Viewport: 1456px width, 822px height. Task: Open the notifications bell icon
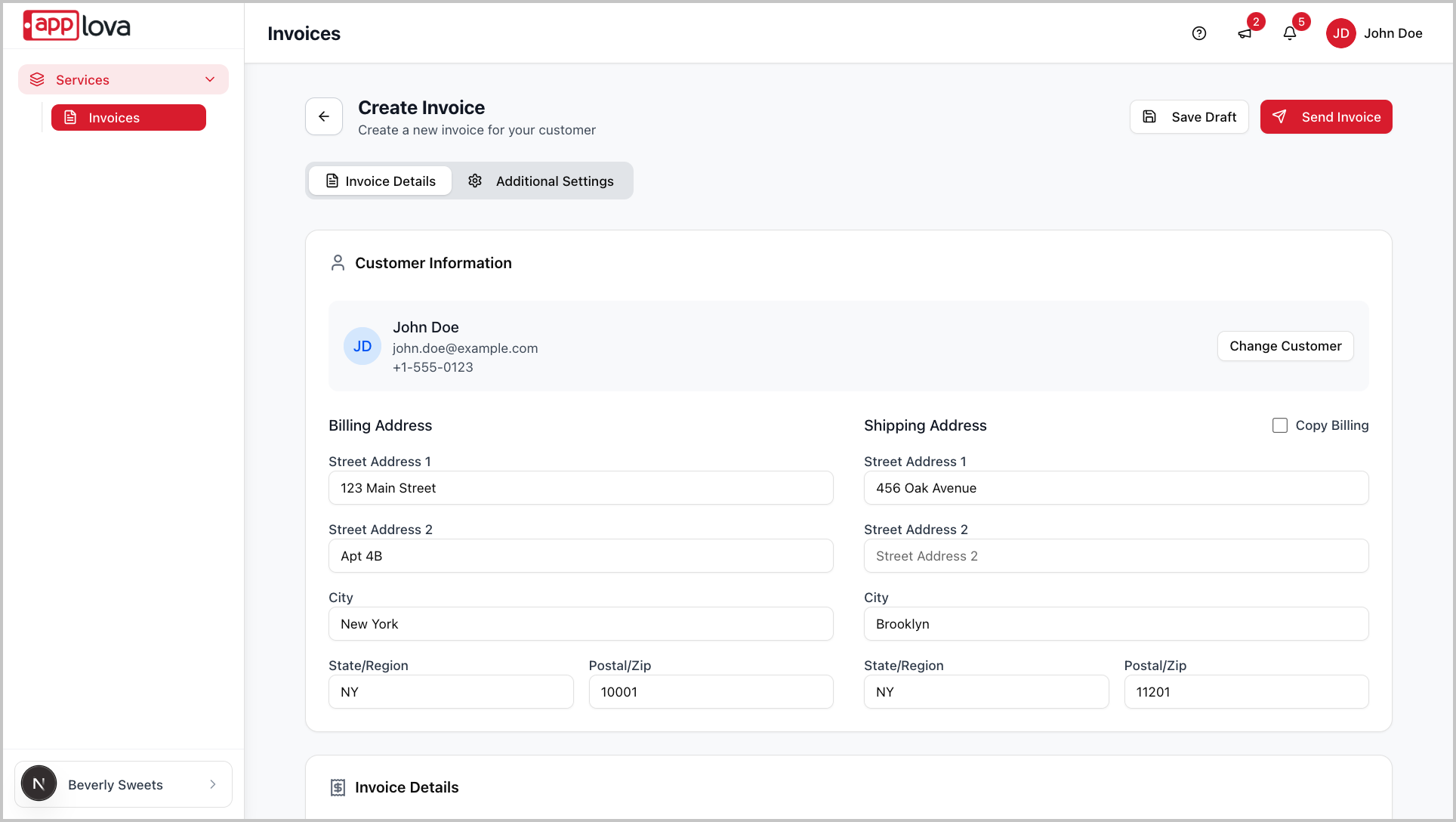tap(1290, 33)
